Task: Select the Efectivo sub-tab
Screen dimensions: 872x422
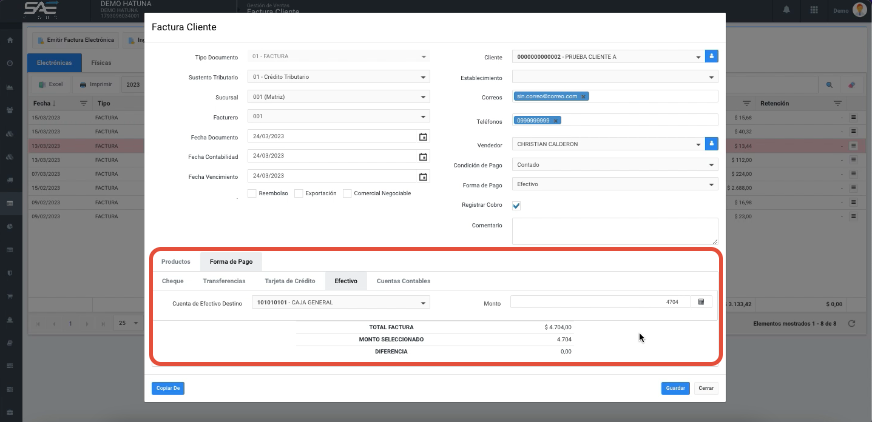Action: point(345,281)
